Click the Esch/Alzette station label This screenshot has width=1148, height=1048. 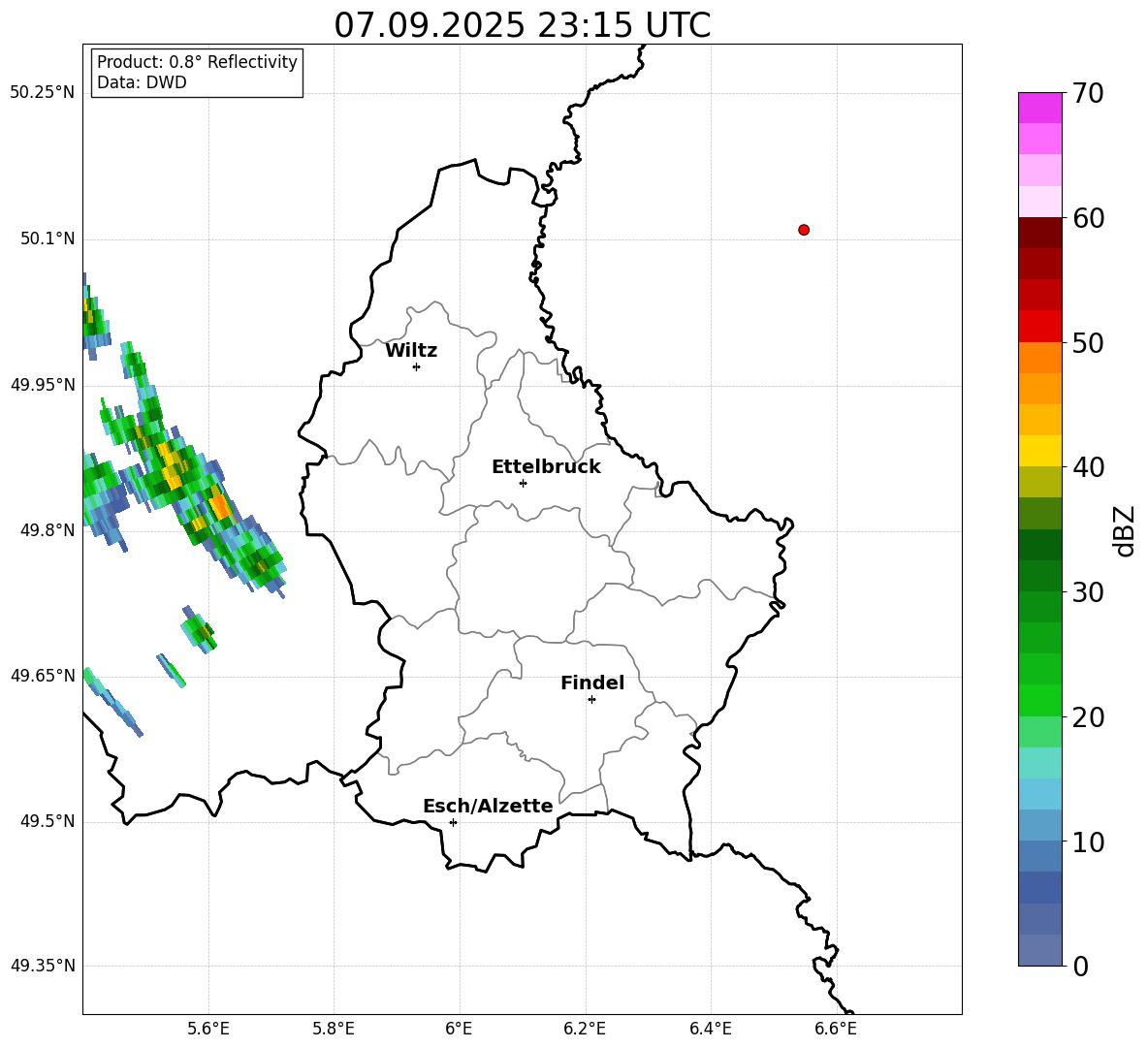tap(488, 806)
